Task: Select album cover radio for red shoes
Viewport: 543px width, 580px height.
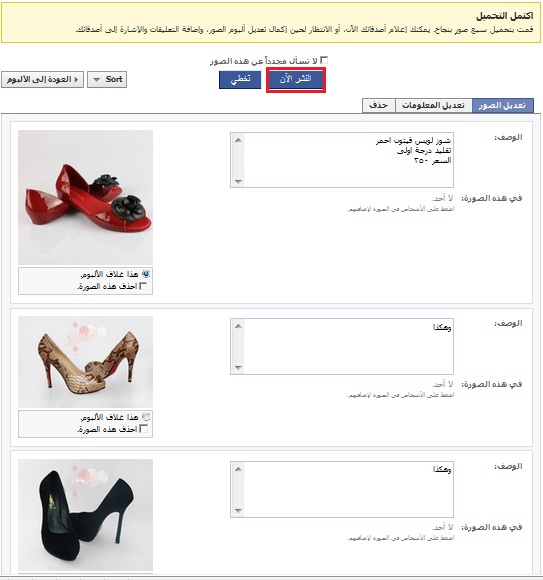Action: (146, 274)
